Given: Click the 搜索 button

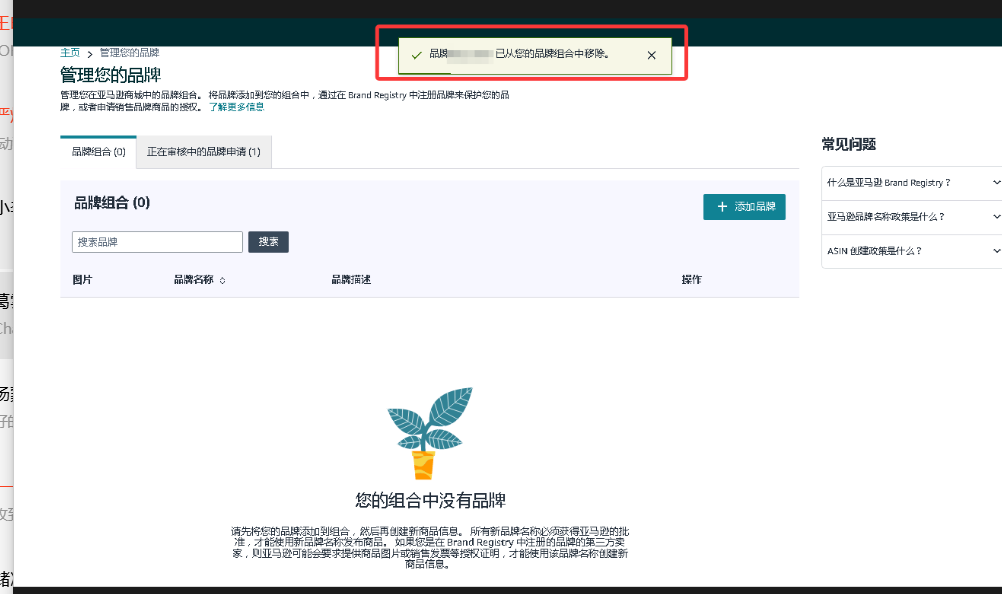Looking at the screenshot, I should (268, 242).
